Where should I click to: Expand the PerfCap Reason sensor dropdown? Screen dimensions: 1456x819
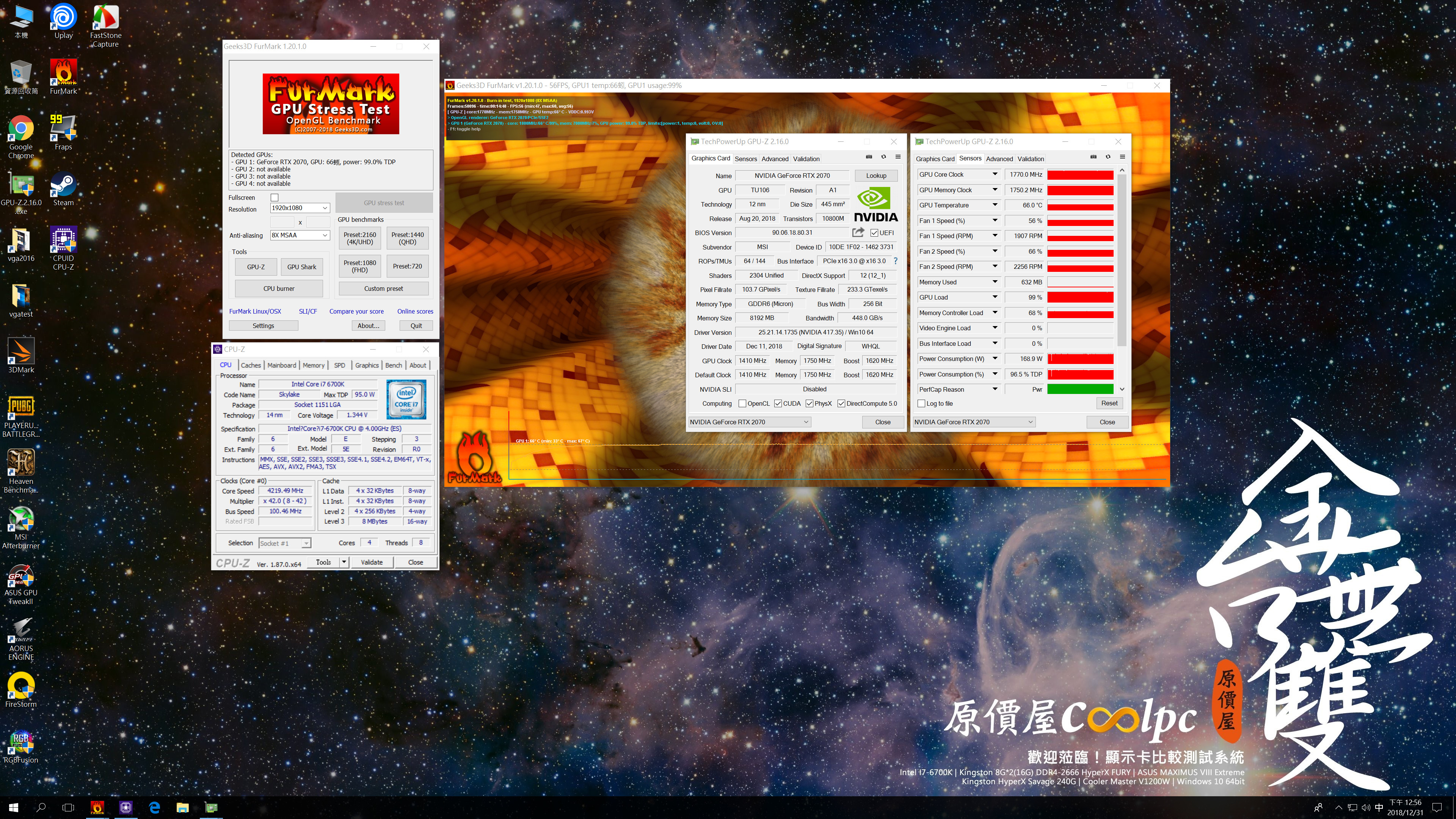click(x=995, y=389)
